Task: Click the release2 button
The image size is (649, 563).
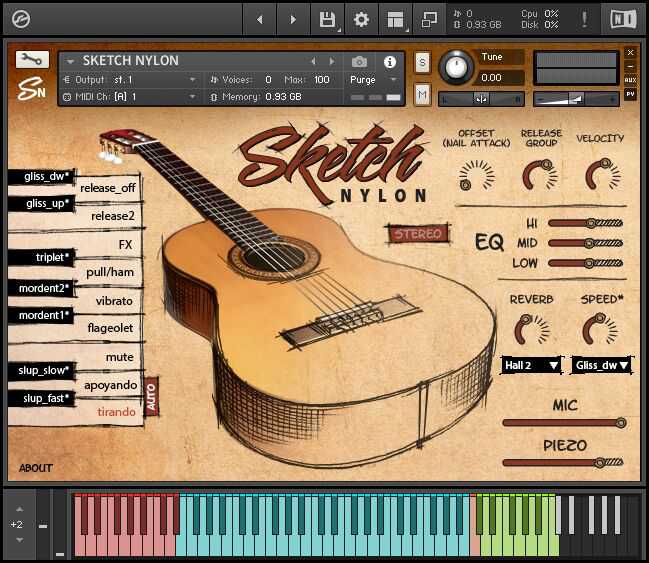Action: (113, 216)
